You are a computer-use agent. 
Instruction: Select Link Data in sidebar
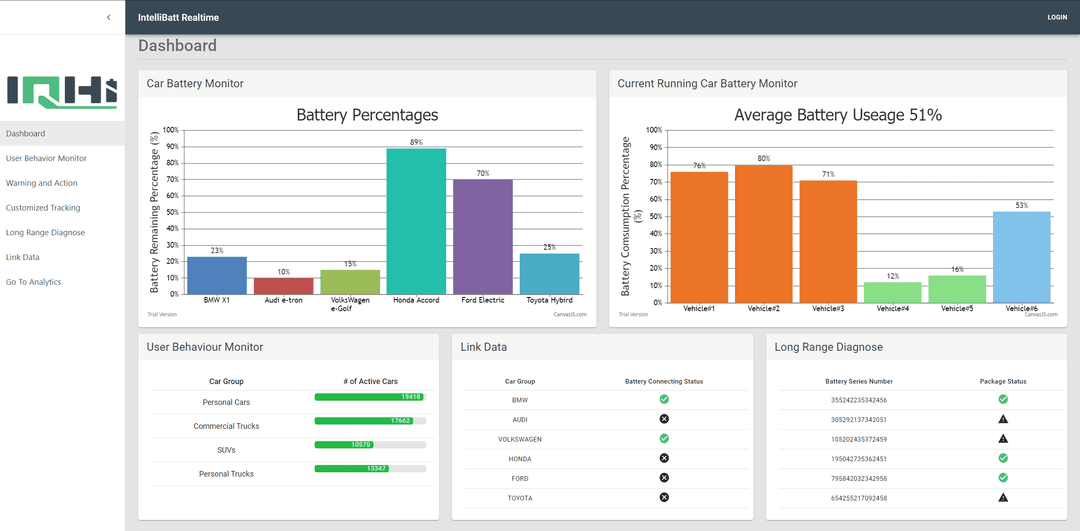pos(62,257)
